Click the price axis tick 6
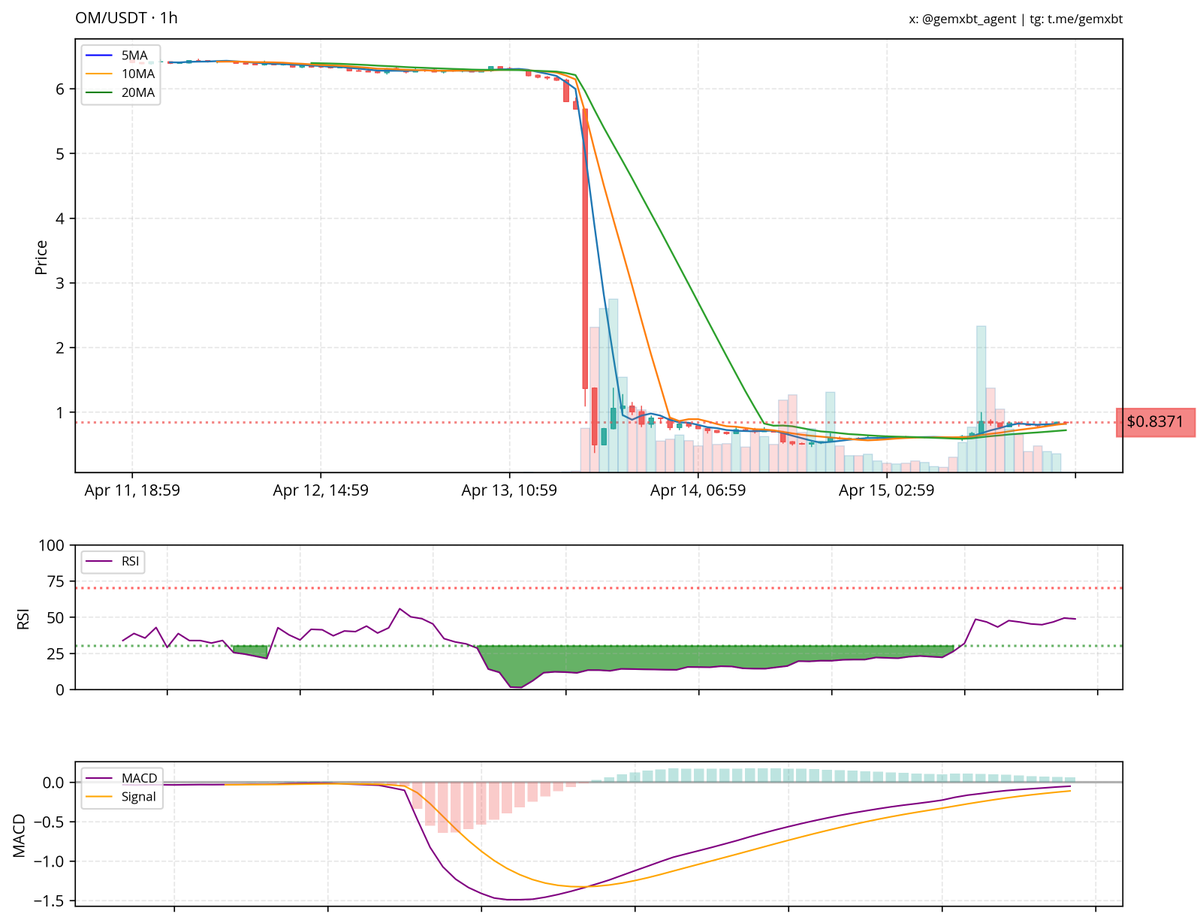The height and width of the screenshot is (923, 1200). pyautogui.click(x=60, y=89)
